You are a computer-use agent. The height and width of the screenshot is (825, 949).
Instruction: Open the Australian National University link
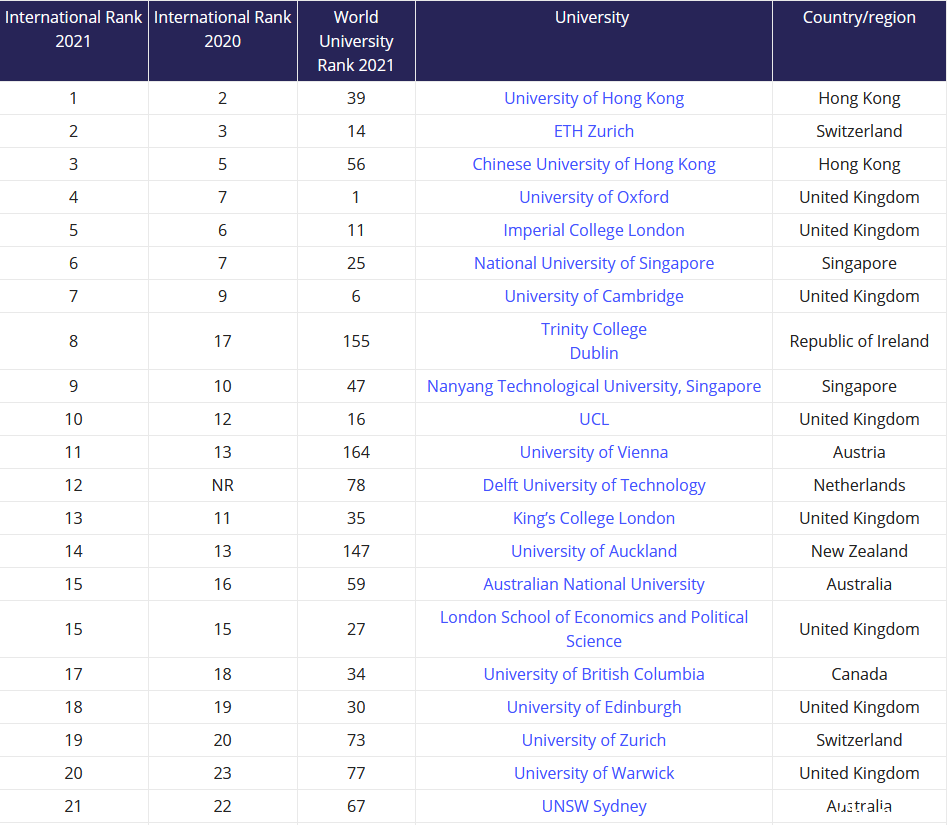(x=594, y=584)
